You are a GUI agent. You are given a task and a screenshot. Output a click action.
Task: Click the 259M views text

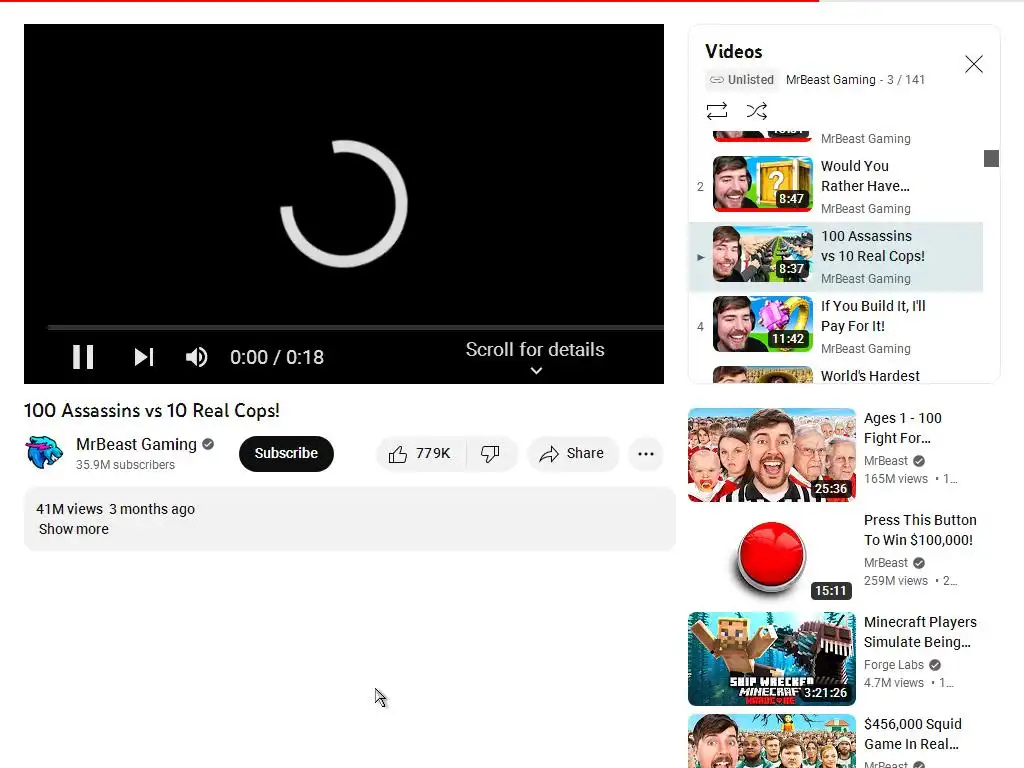[895, 581]
